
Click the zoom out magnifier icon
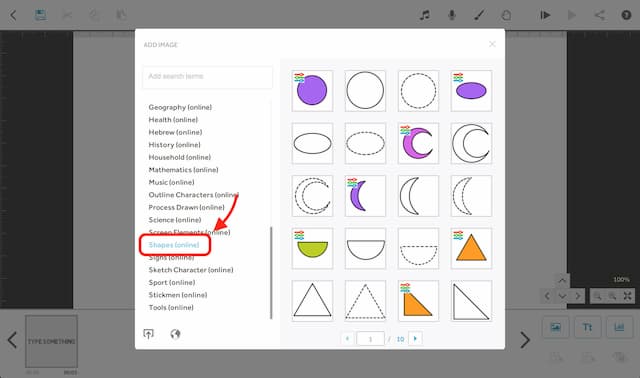[597, 296]
